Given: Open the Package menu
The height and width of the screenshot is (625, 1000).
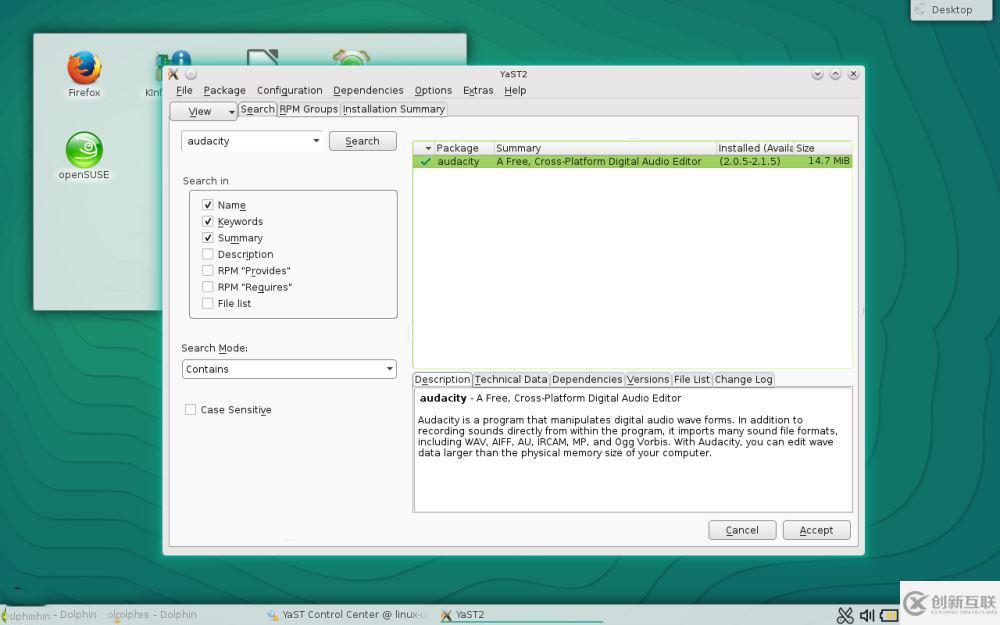Looking at the screenshot, I should tap(224, 91).
